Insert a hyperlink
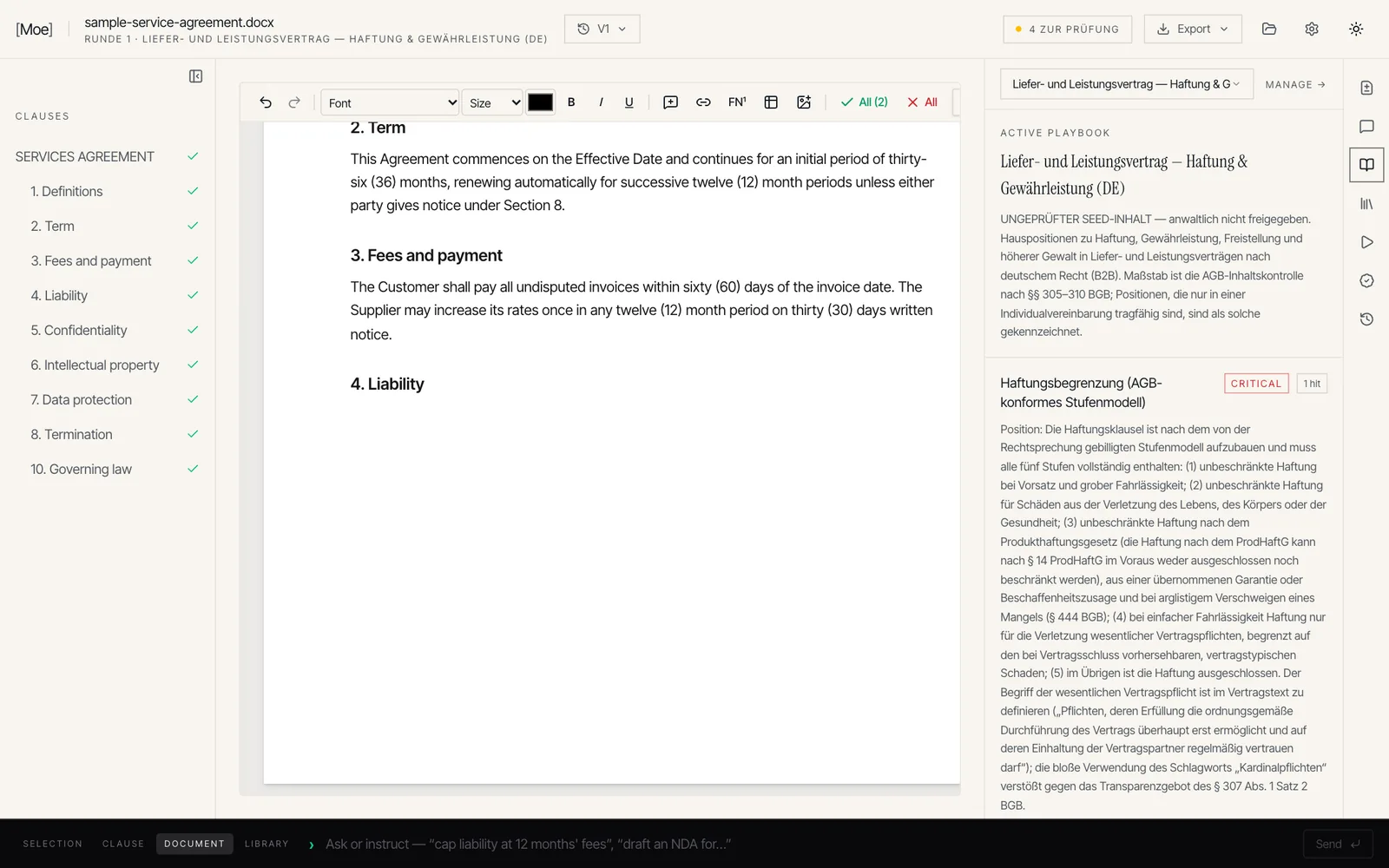 coord(703,102)
